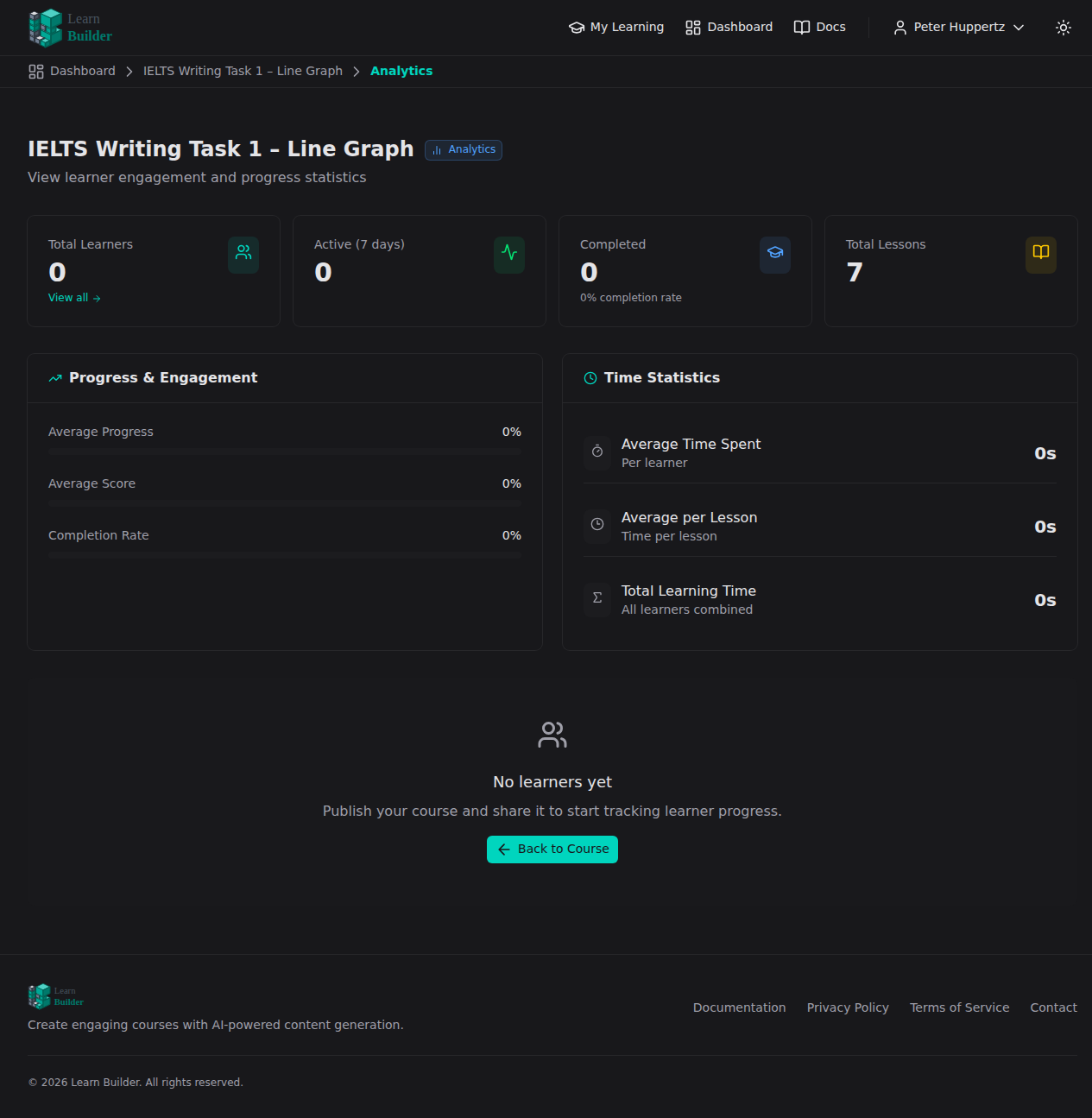Open the View all learners link
Screen dimensions: 1092x1118
[74, 297]
